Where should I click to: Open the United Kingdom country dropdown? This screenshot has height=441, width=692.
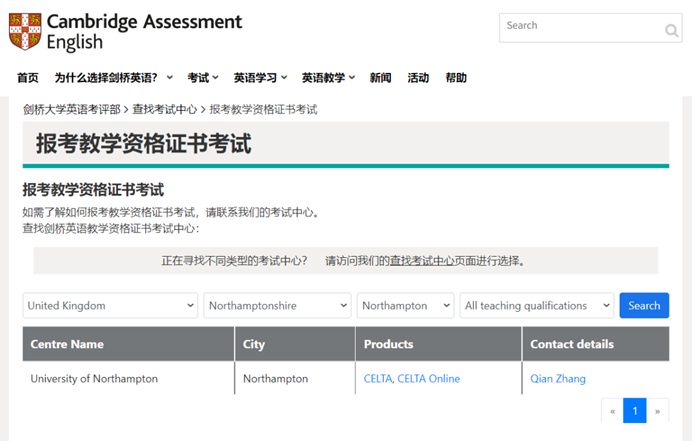(110, 305)
